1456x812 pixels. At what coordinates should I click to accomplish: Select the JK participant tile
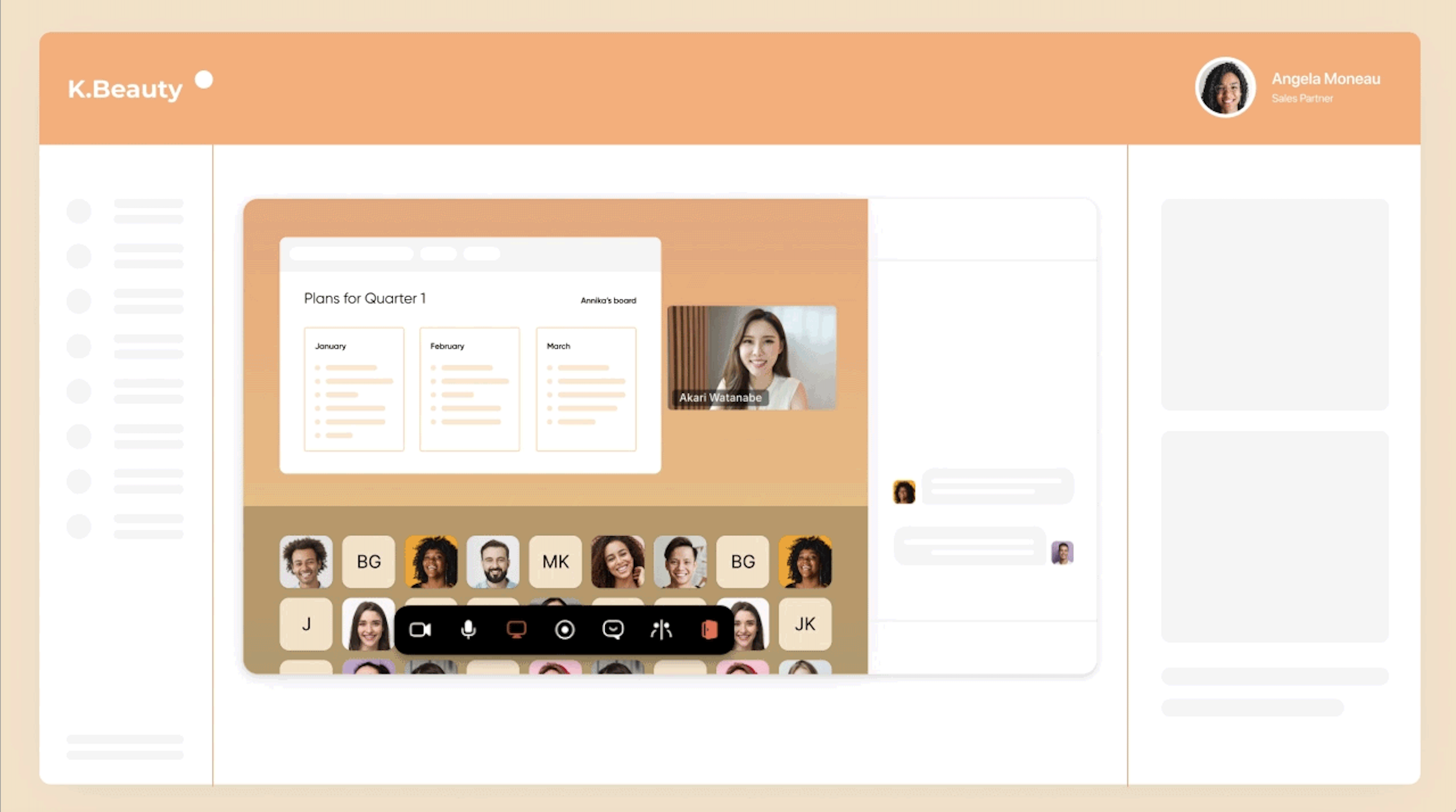(x=805, y=624)
